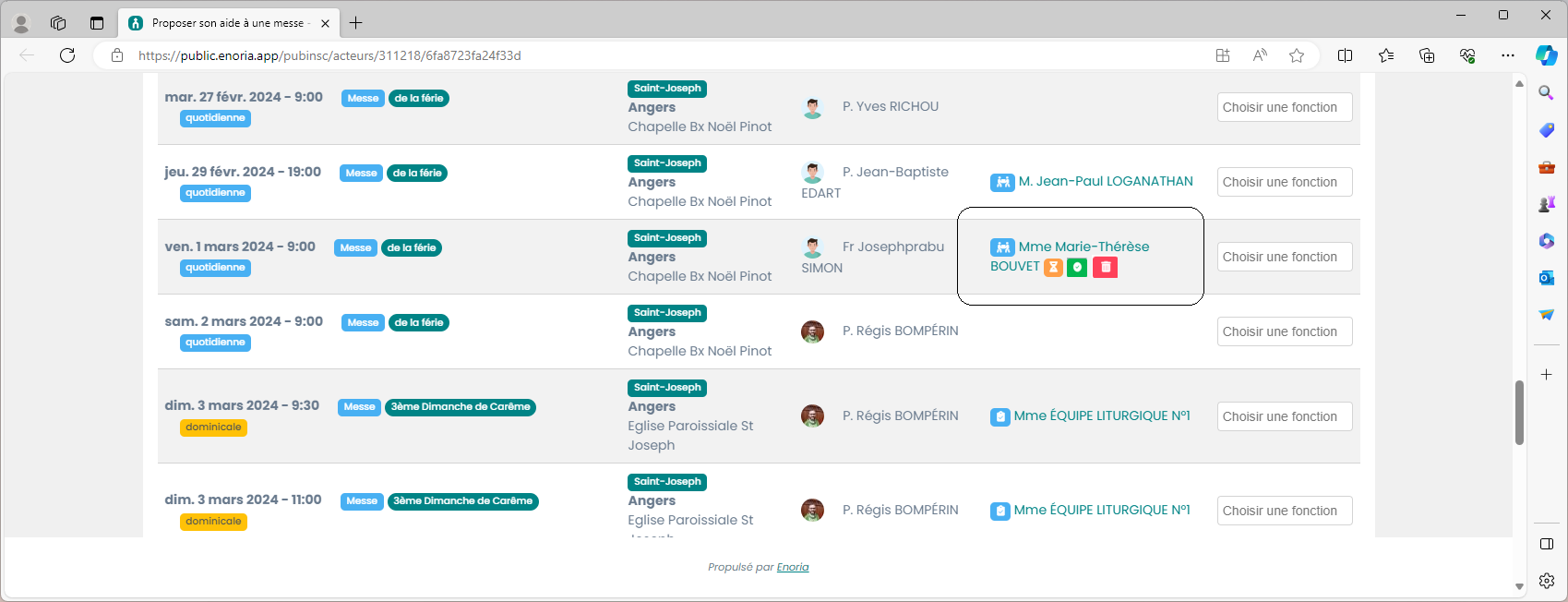Image resolution: width=1568 pixels, height=602 pixels.
Task: Click the blue icon before Mme Marie-Thérèse
Action: (x=1001, y=247)
